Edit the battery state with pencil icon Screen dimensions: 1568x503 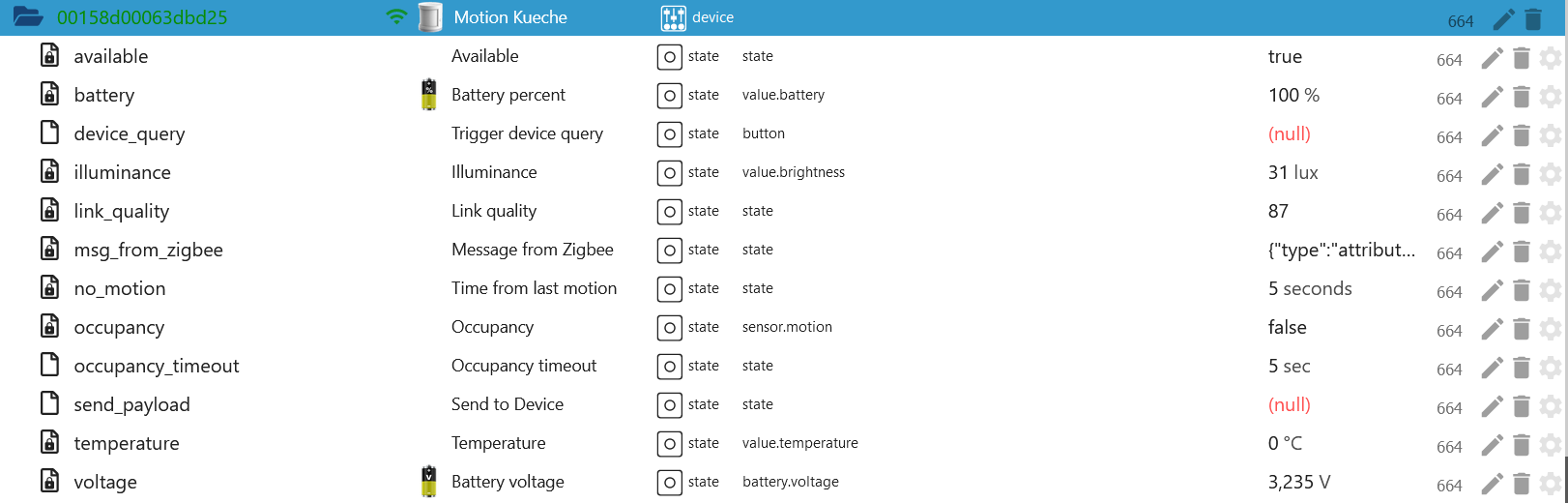[1492, 97]
